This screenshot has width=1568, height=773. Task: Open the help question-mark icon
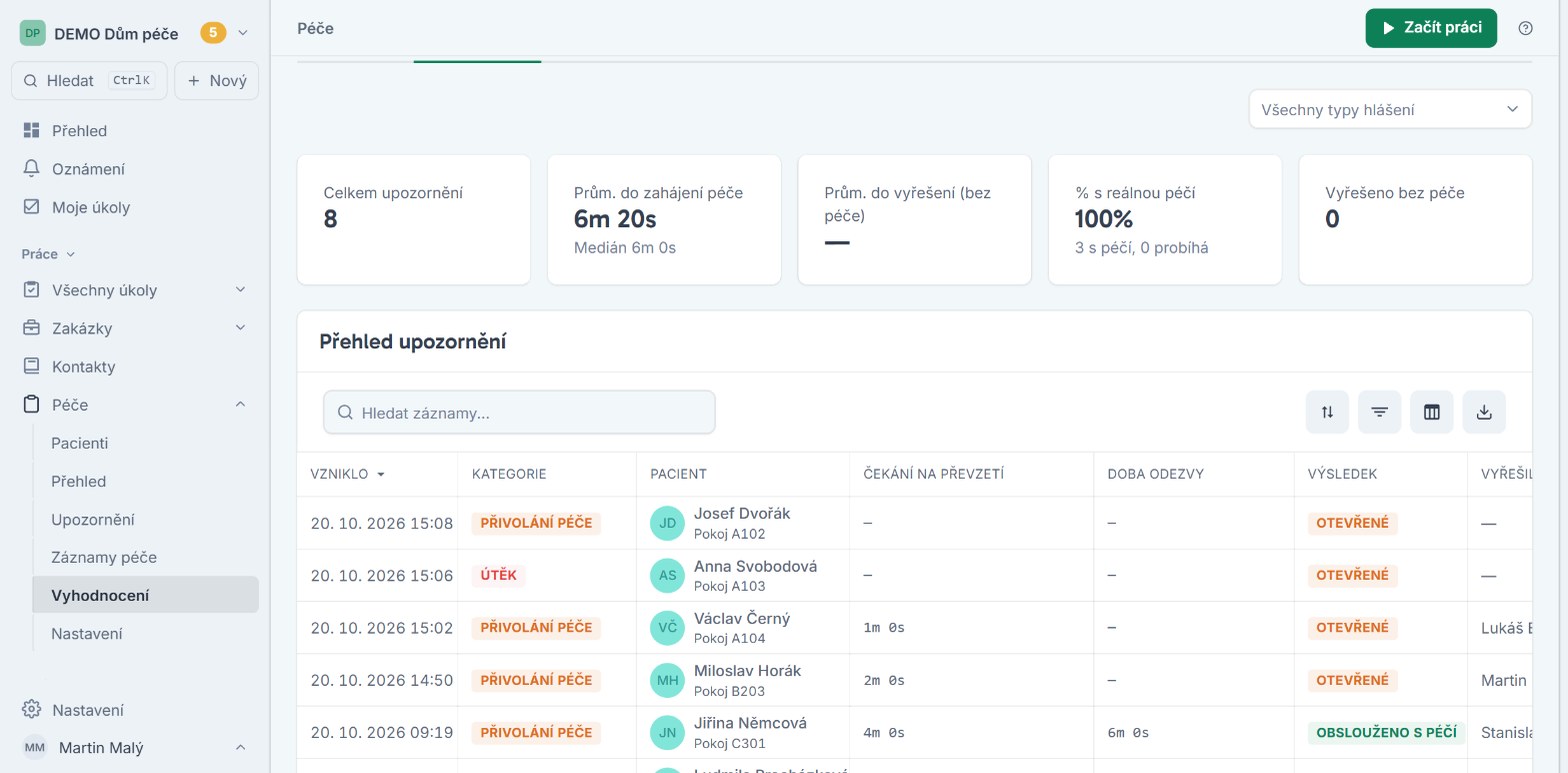click(1525, 28)
